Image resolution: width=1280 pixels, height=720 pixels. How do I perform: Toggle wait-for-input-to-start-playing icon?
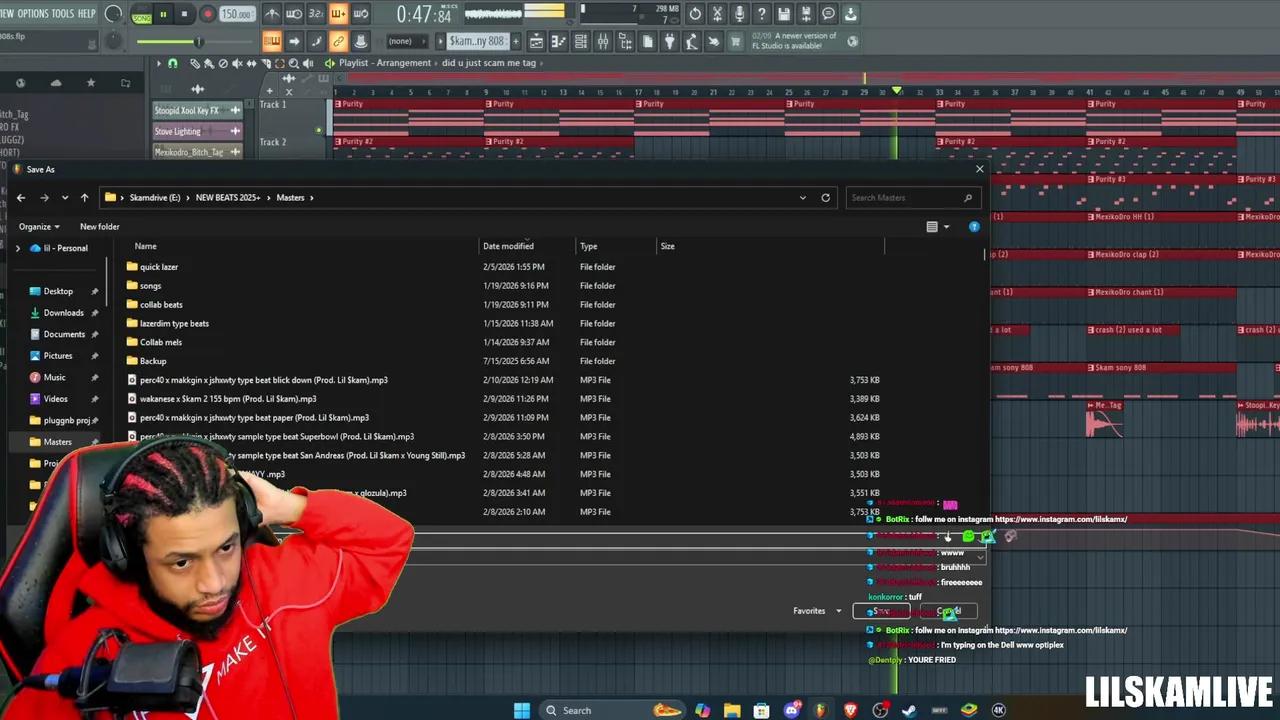coord(294,14)
